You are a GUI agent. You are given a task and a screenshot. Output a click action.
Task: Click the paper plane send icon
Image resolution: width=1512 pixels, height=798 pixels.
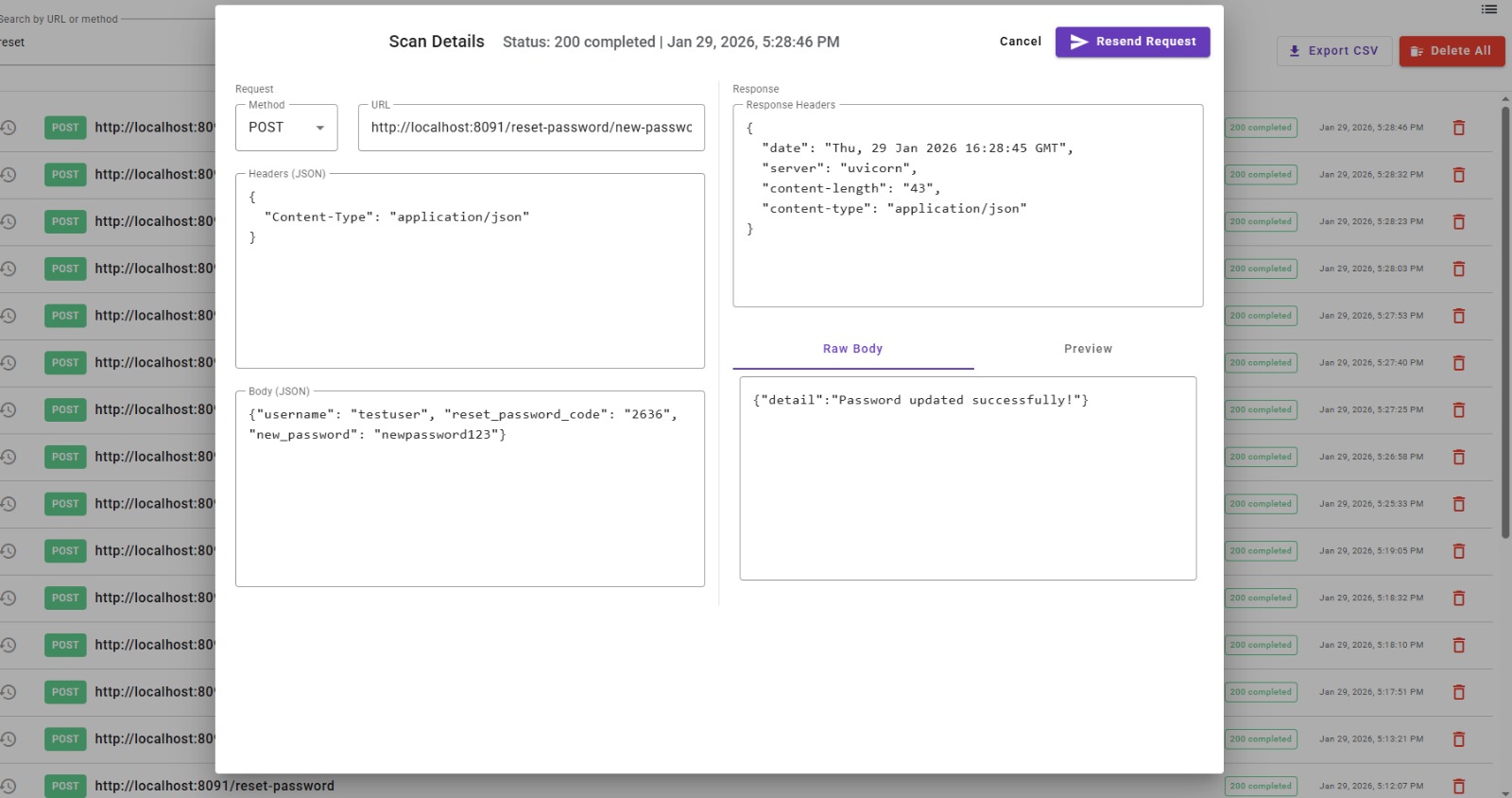(1078, 42)
